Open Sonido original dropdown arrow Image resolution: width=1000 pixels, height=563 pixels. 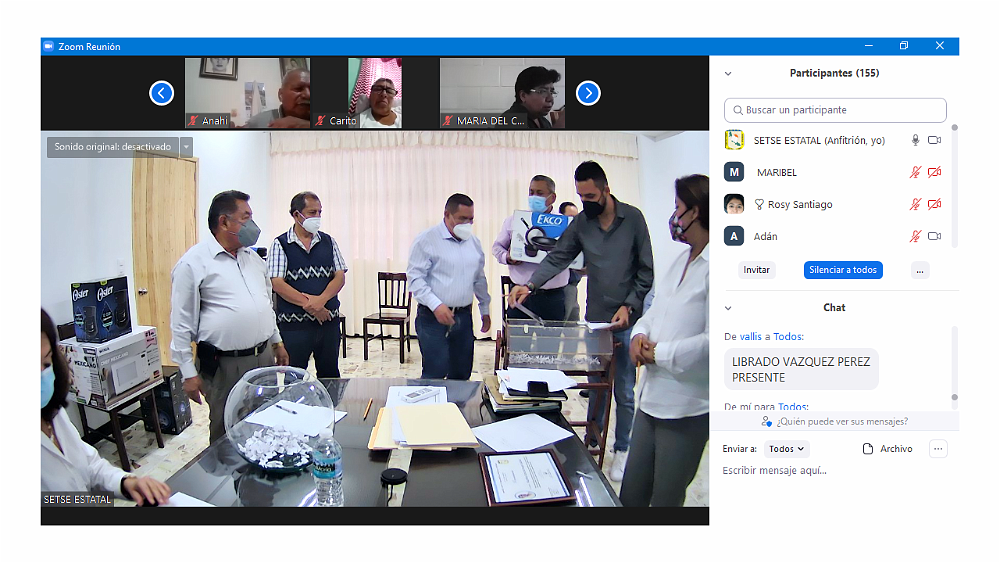click(185, 147)
